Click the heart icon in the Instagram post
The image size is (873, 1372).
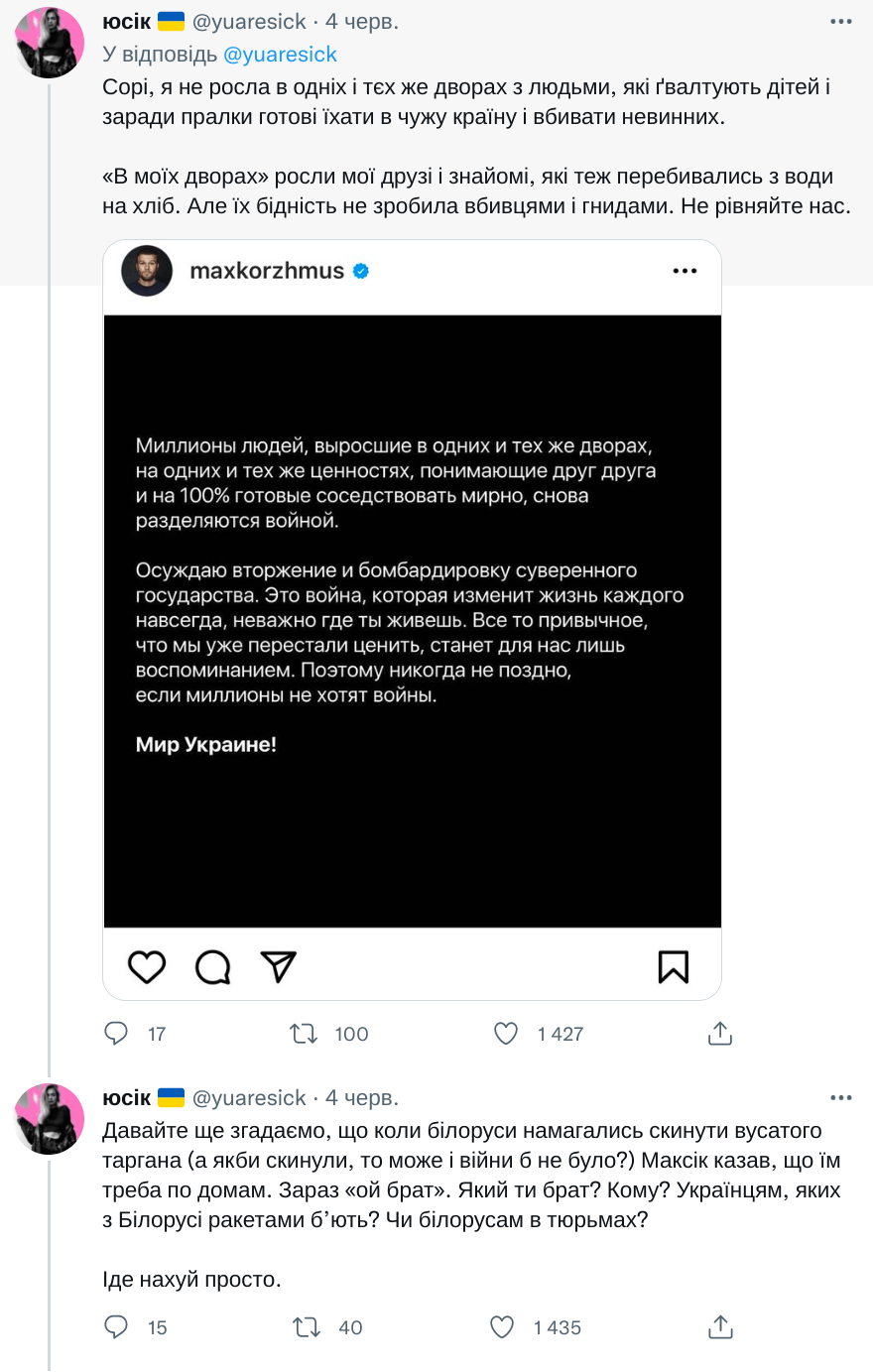(x=147, y=966)
